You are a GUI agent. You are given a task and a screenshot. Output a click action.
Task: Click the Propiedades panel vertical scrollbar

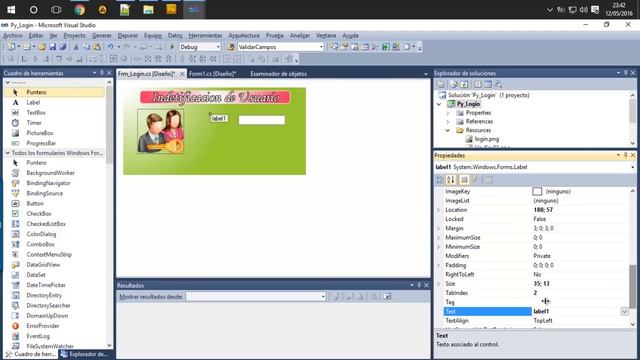pos(632,286)
